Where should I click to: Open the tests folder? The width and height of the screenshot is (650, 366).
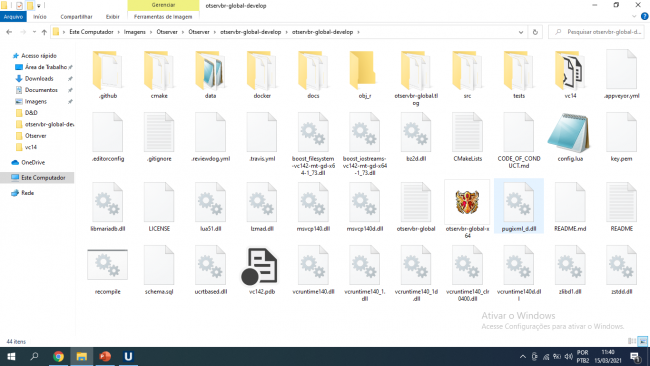[519, 75]
